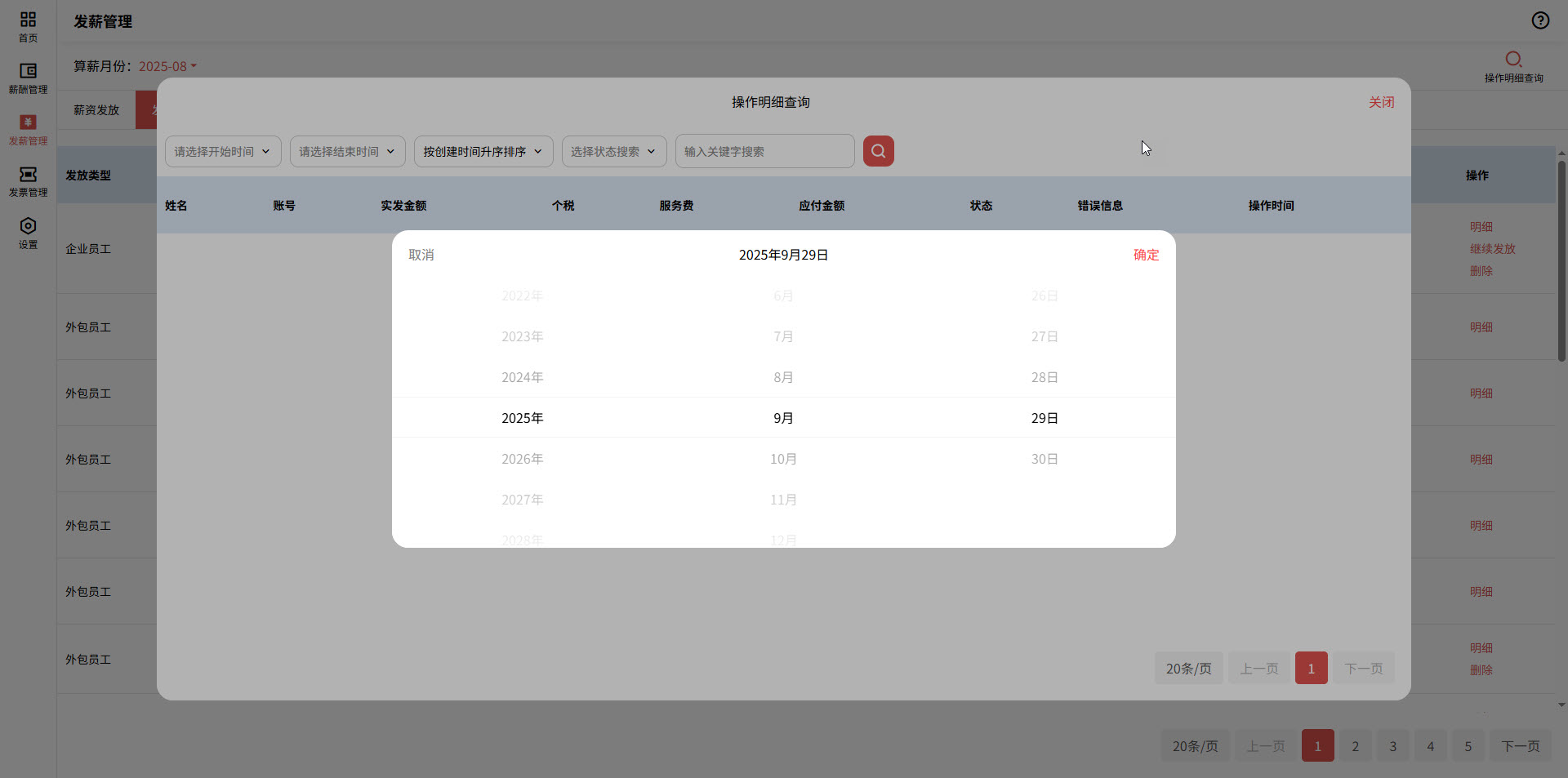Open the 请选择开始时间 dropdown

tap(222, 151)
